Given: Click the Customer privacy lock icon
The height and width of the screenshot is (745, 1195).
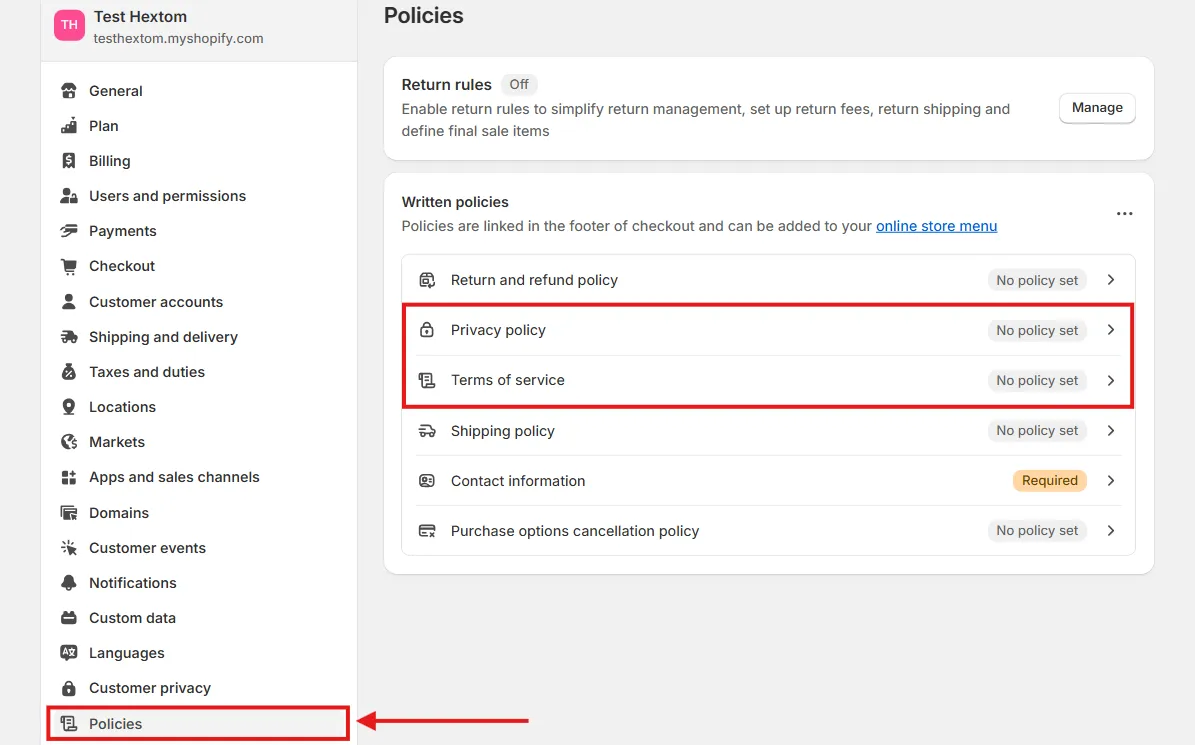Looking at the screenshot, I should [69, 688].
